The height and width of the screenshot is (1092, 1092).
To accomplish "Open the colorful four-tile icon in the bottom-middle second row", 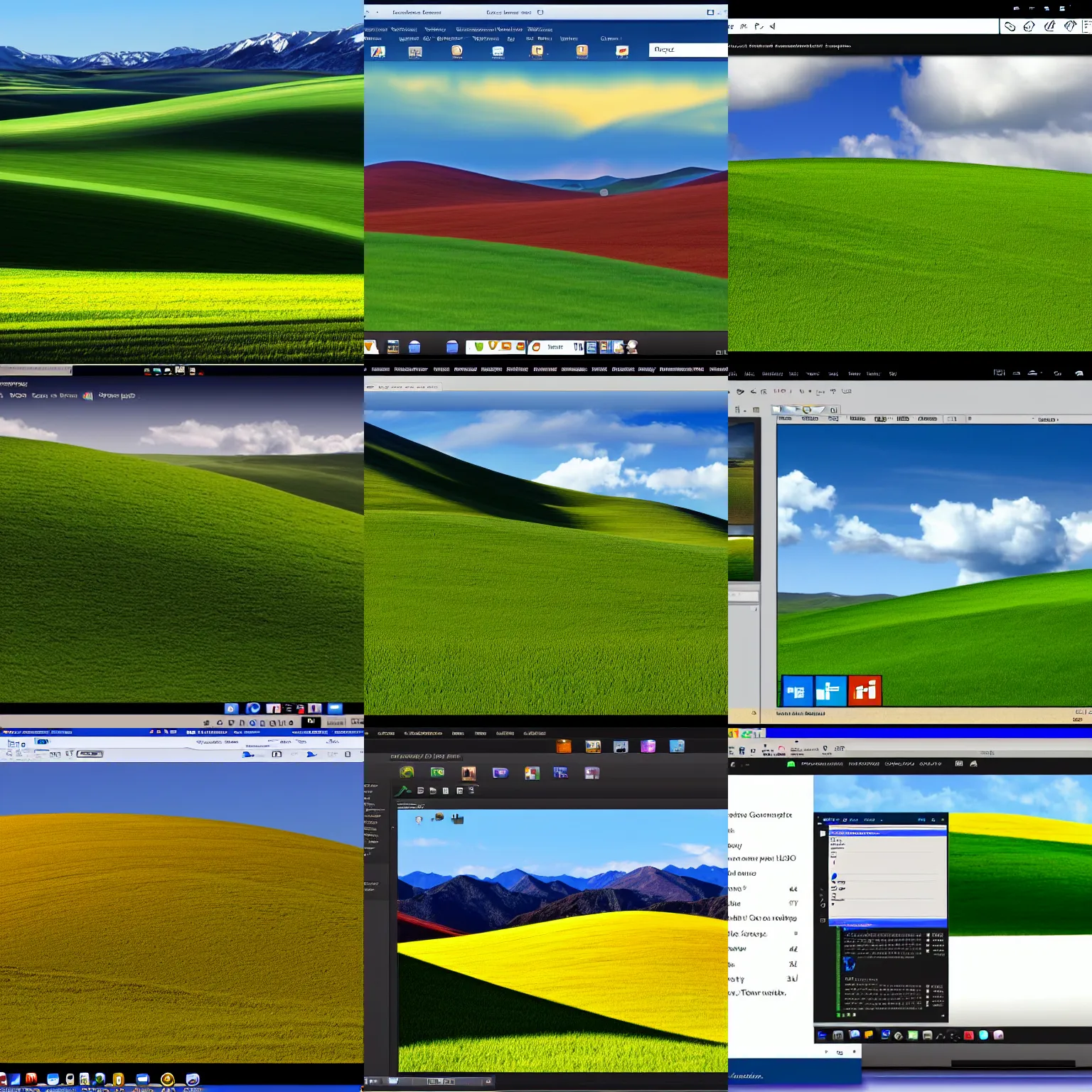I will point(532,773).
